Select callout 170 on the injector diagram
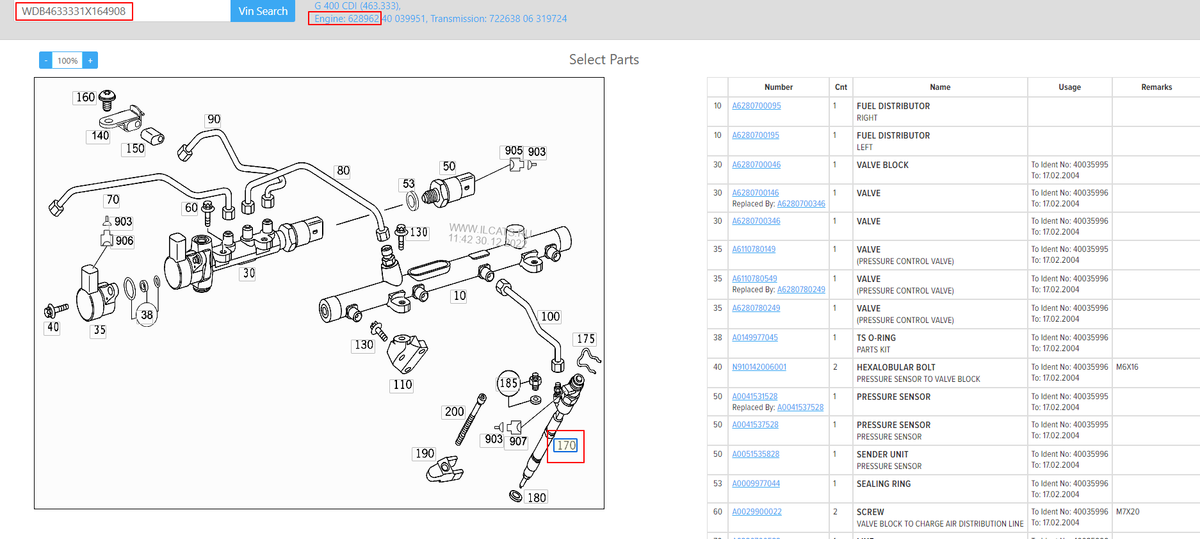Screen dimensions: 1200x539 [x=566, y=446]
